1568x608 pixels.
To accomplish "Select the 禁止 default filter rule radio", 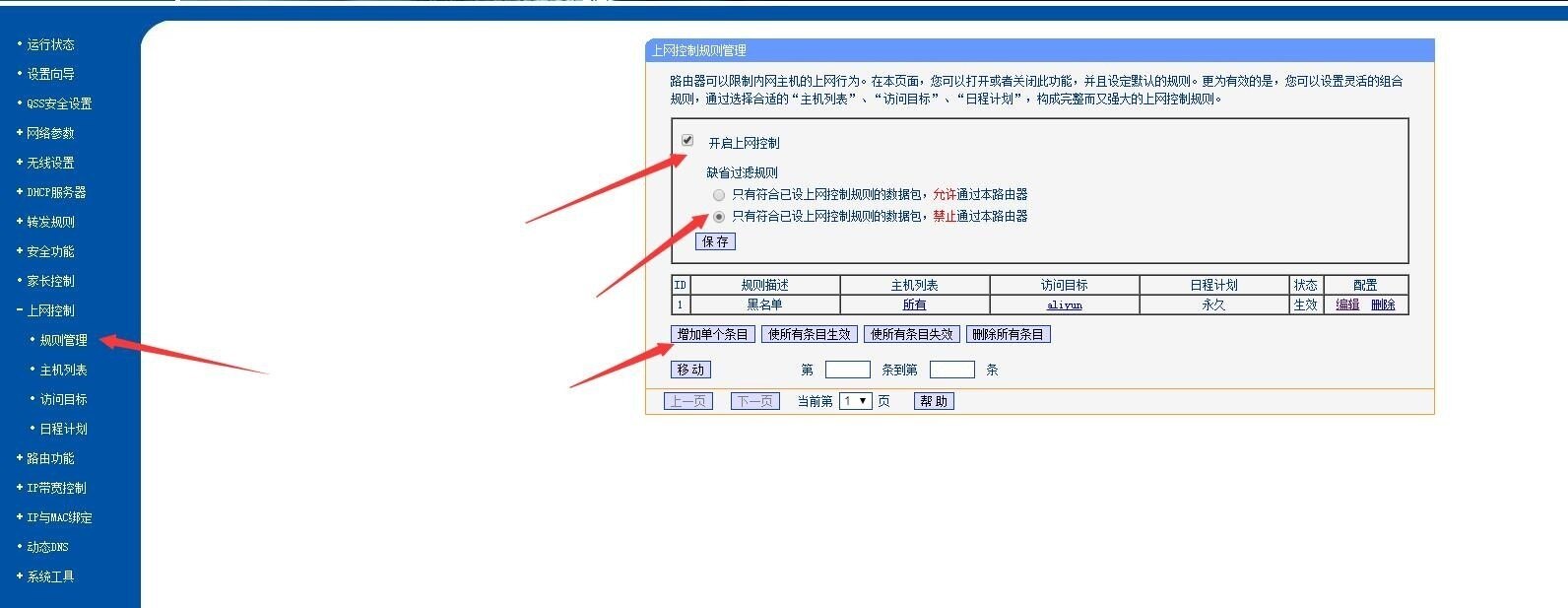I will [x=719, y=217].
